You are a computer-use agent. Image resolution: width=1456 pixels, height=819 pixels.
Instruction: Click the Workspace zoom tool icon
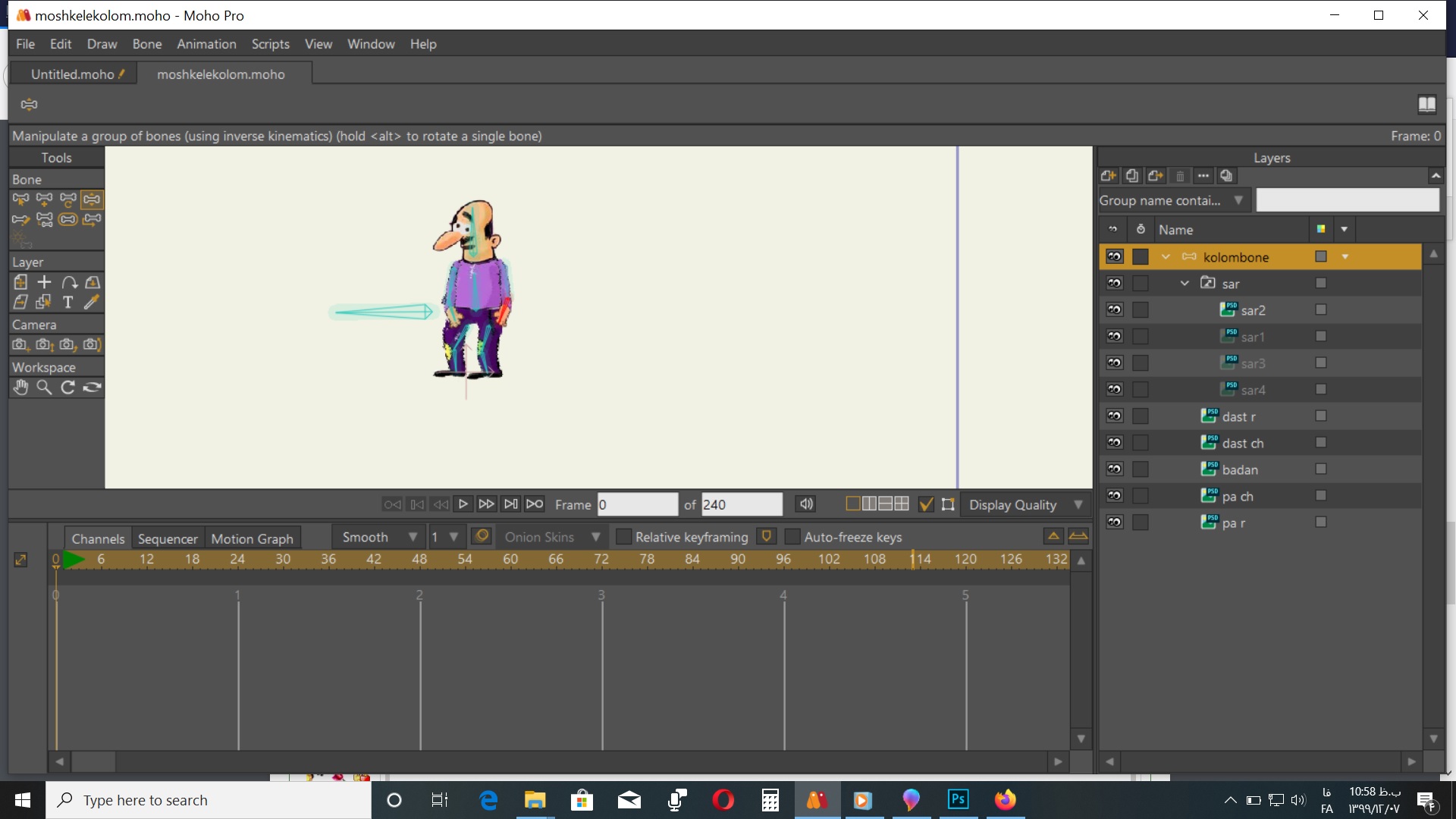pyautogui.click(x=44, y=388)
